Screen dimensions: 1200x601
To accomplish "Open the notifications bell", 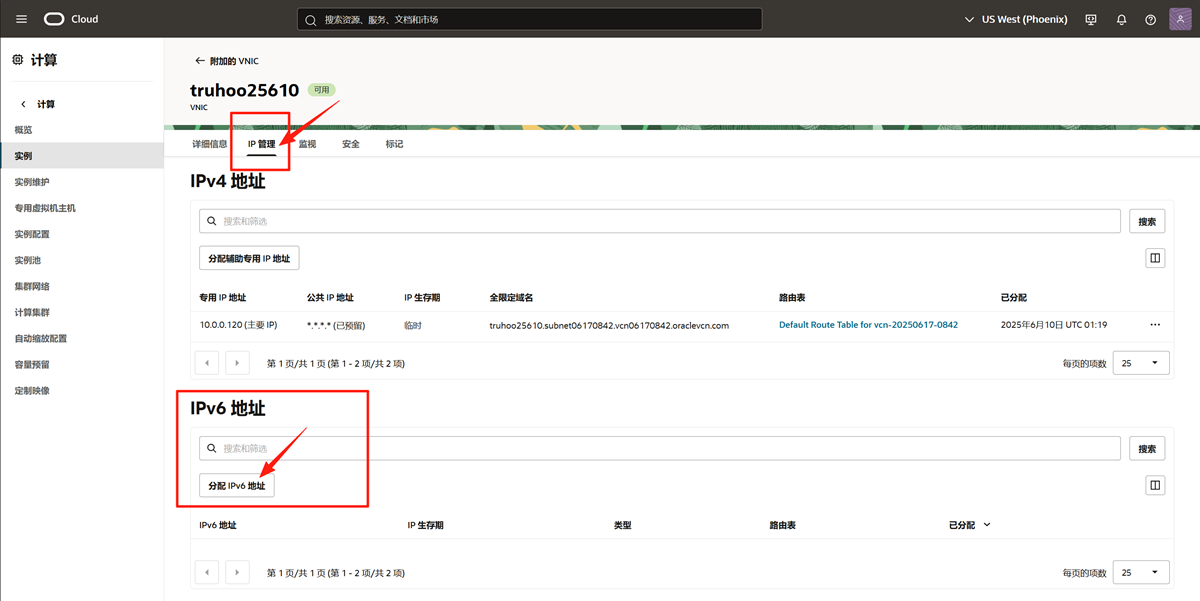I will (1121, 19).
